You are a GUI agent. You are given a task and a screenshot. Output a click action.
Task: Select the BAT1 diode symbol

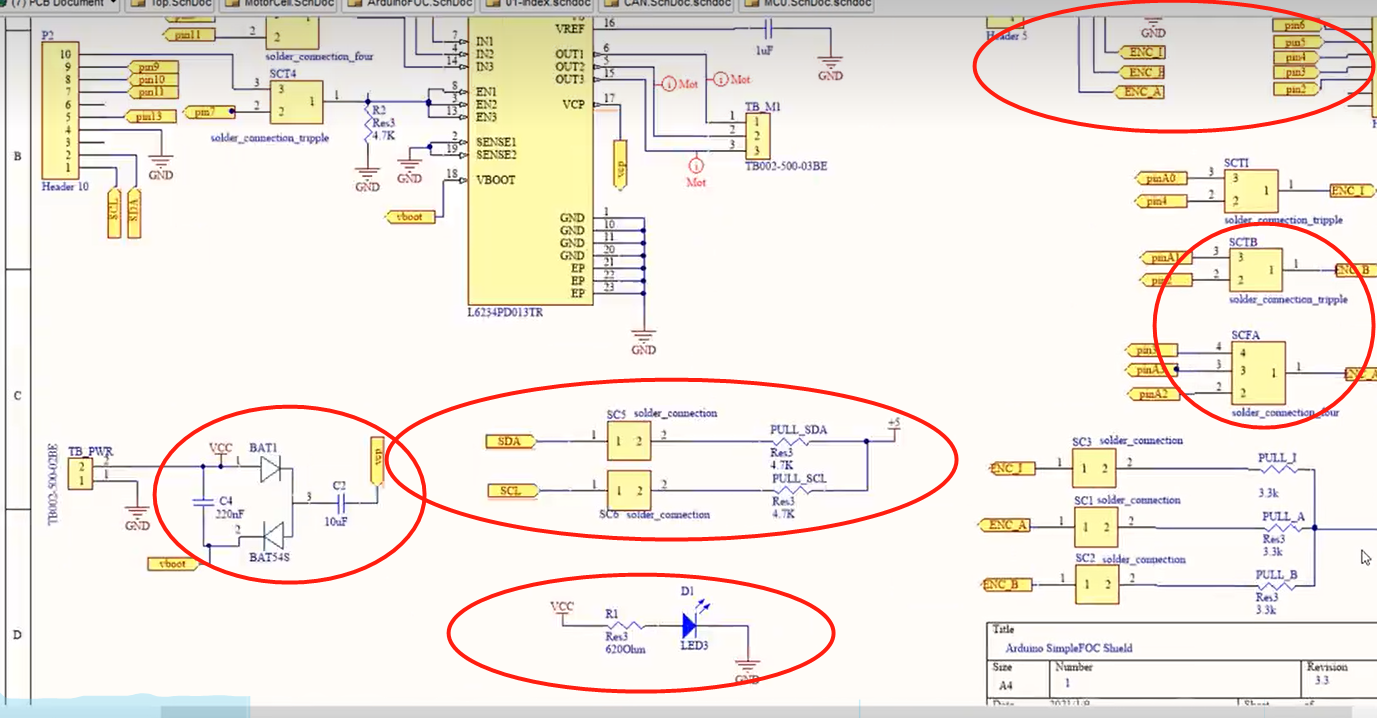pos(268,469)
